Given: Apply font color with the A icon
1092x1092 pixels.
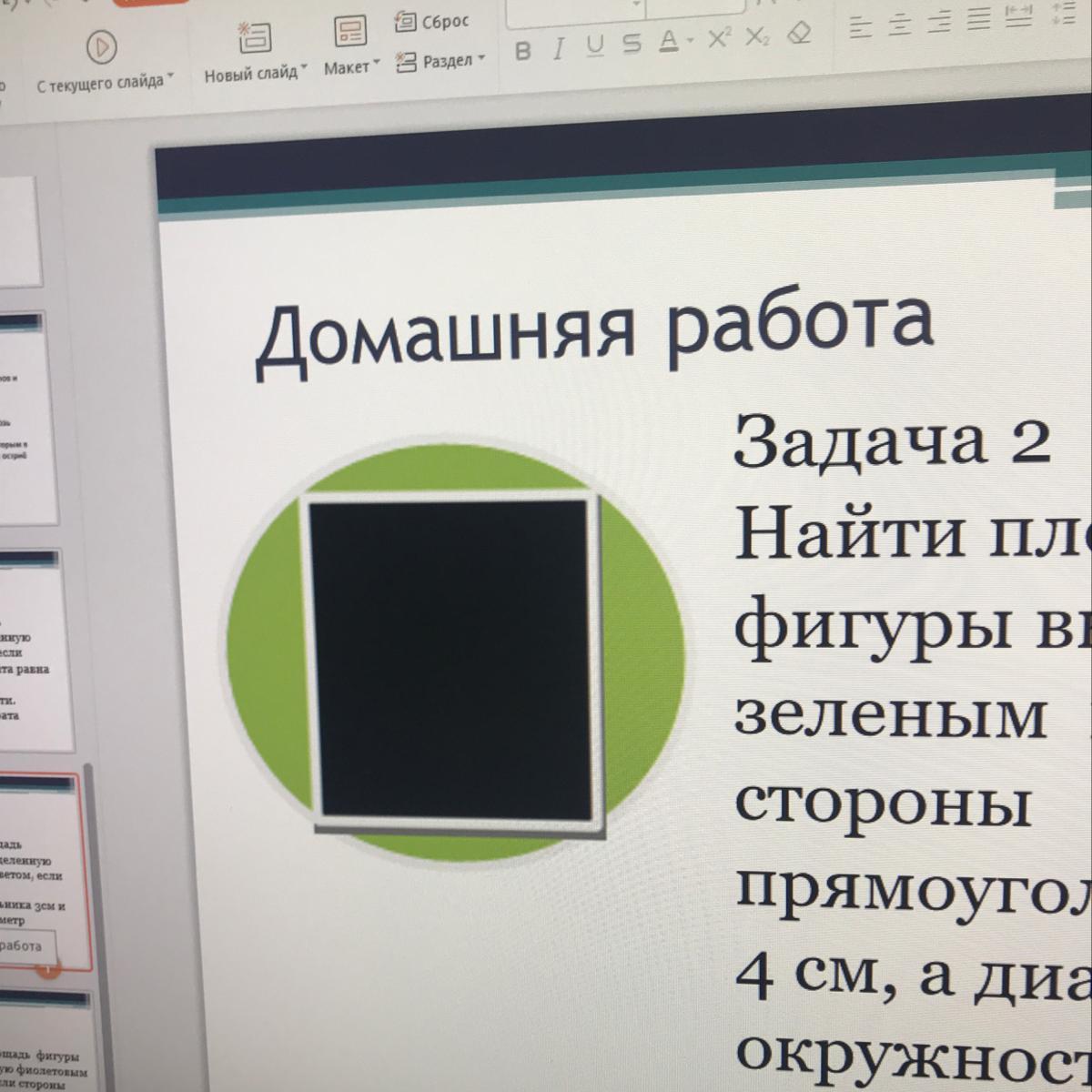Looking at the screenshot, I should [669, 40].
